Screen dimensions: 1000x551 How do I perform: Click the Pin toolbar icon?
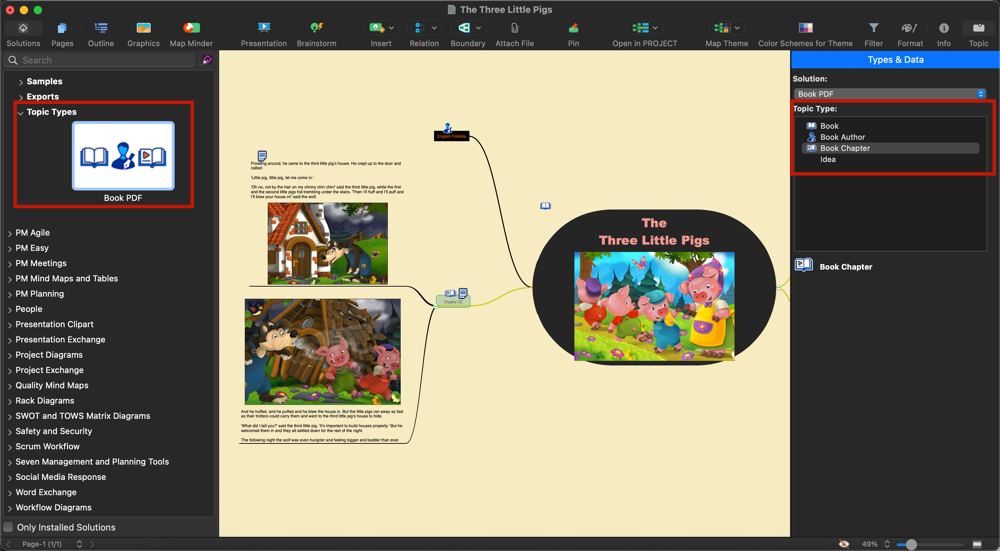573,28
